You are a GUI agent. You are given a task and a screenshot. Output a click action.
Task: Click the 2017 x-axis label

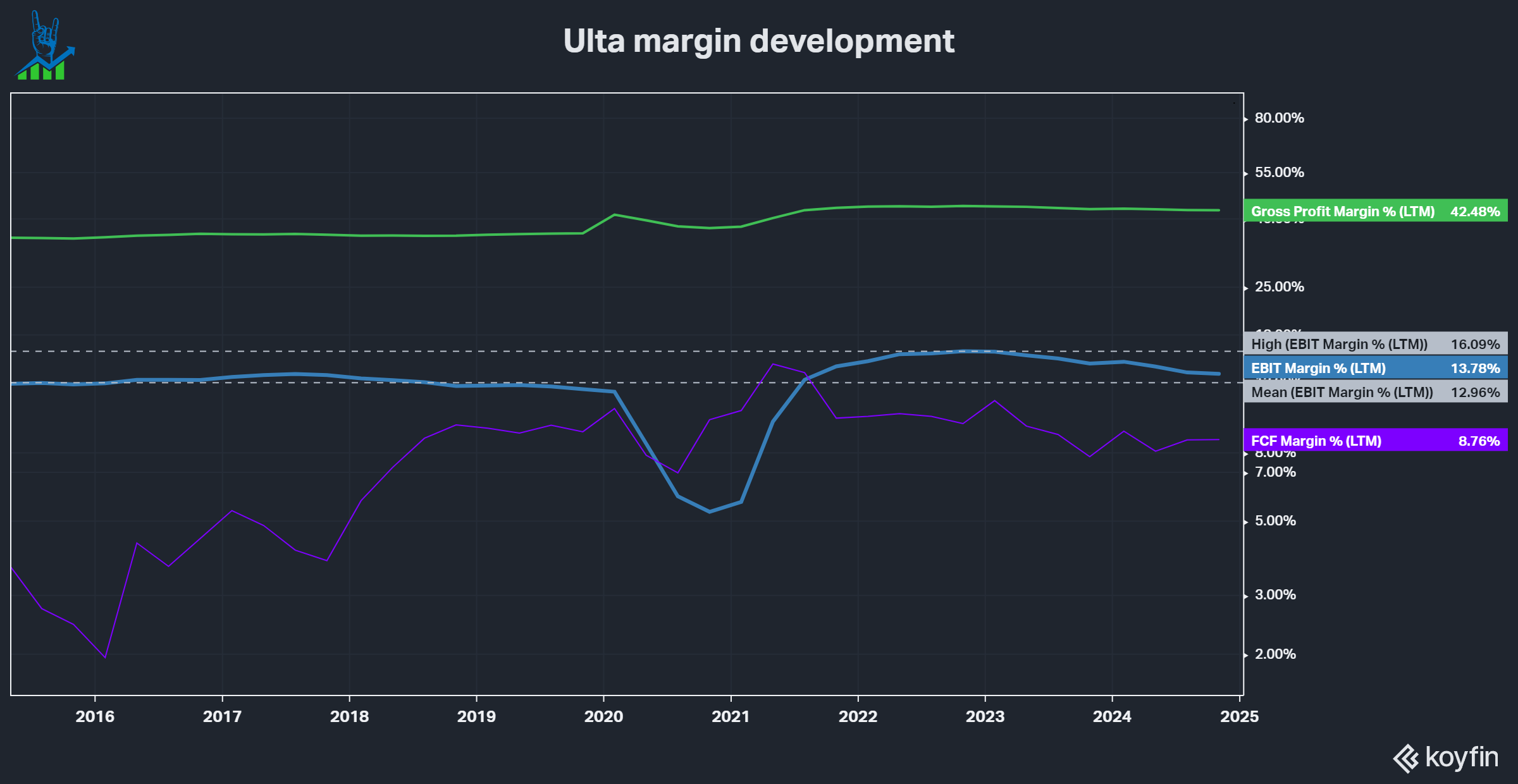(x=222, y=716)
